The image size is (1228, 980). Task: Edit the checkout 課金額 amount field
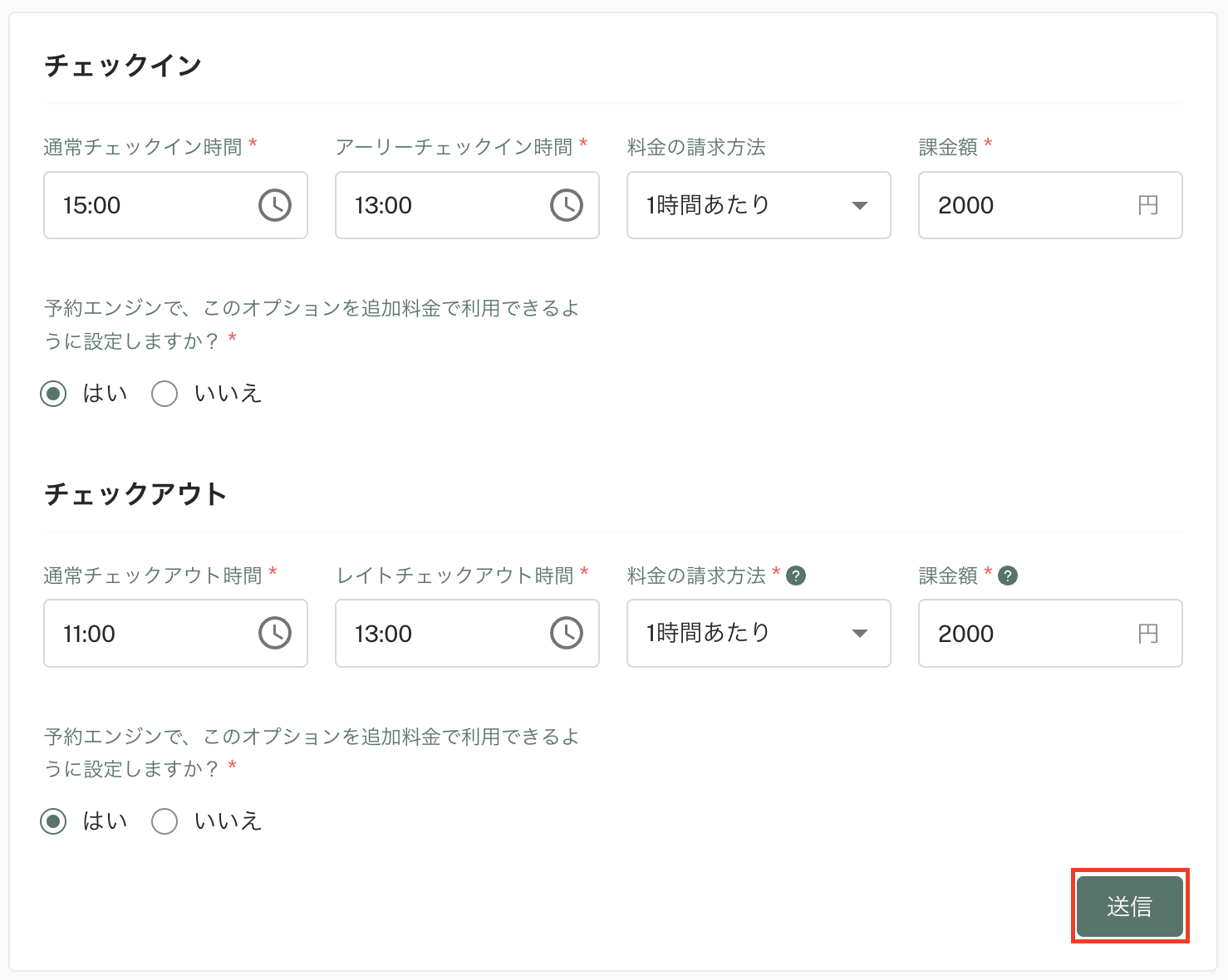1050,634
